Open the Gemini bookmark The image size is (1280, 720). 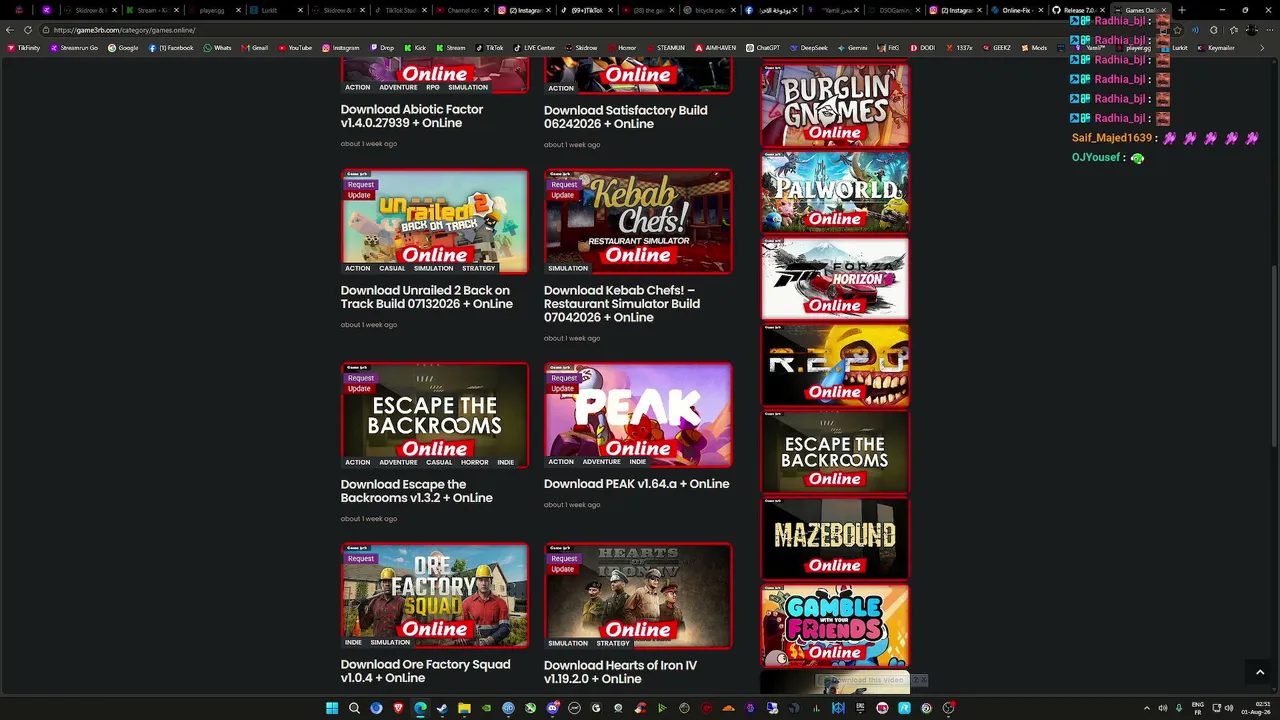[x=853, y=48]
